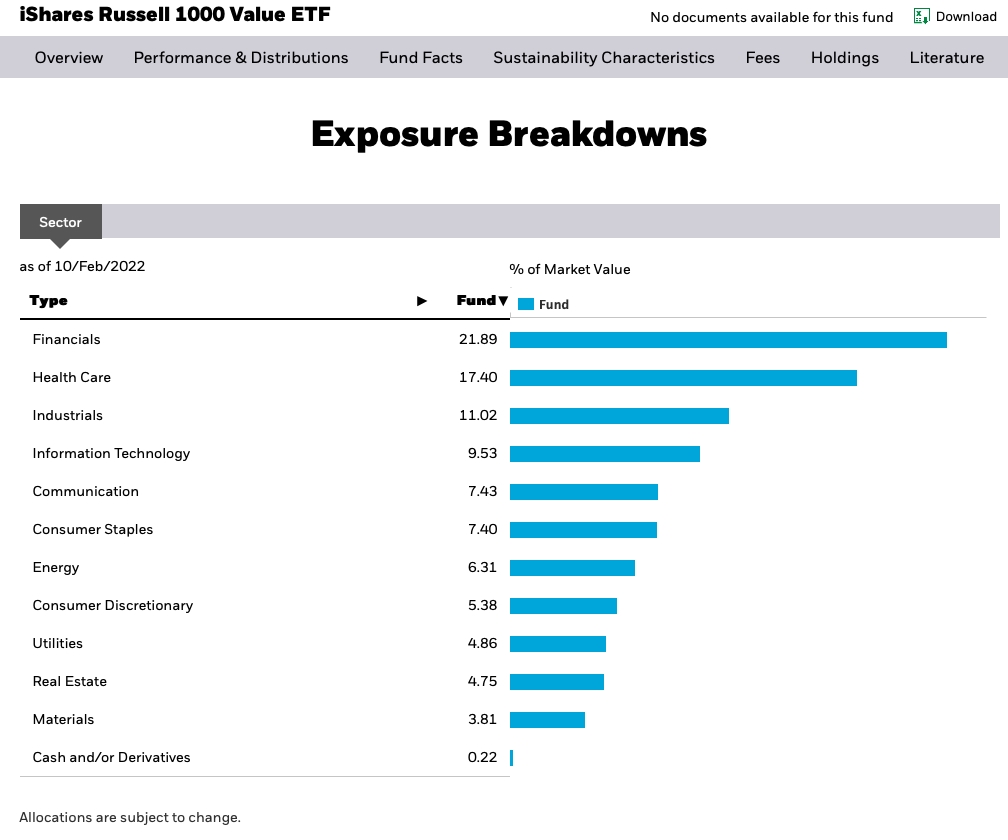Click the Cash and/or Derivatives bar
Viewport: 1008px width, 840px height.
click(512, 758)
